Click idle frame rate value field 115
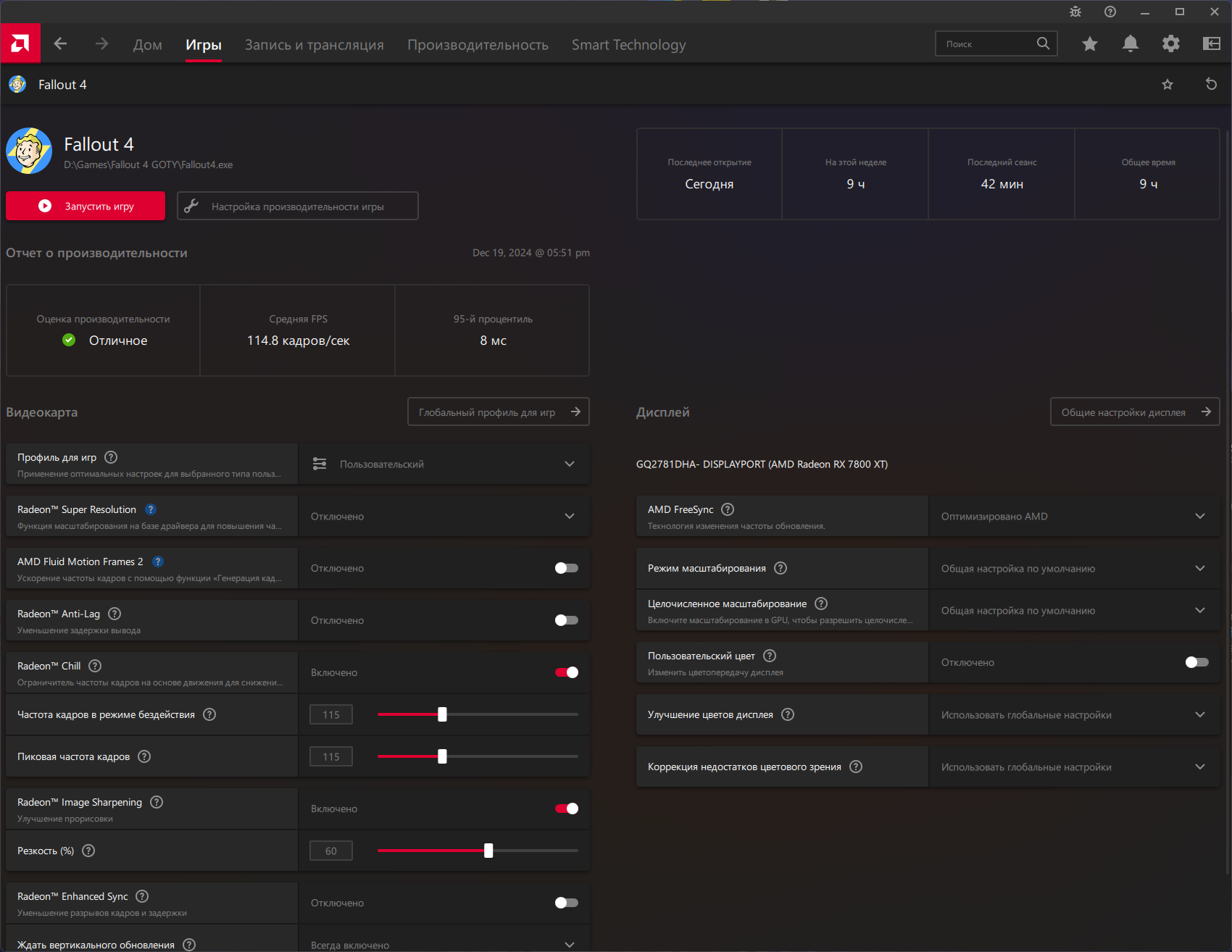The height and width of the screenshot is (952, 1232). [x=331, y=714]
